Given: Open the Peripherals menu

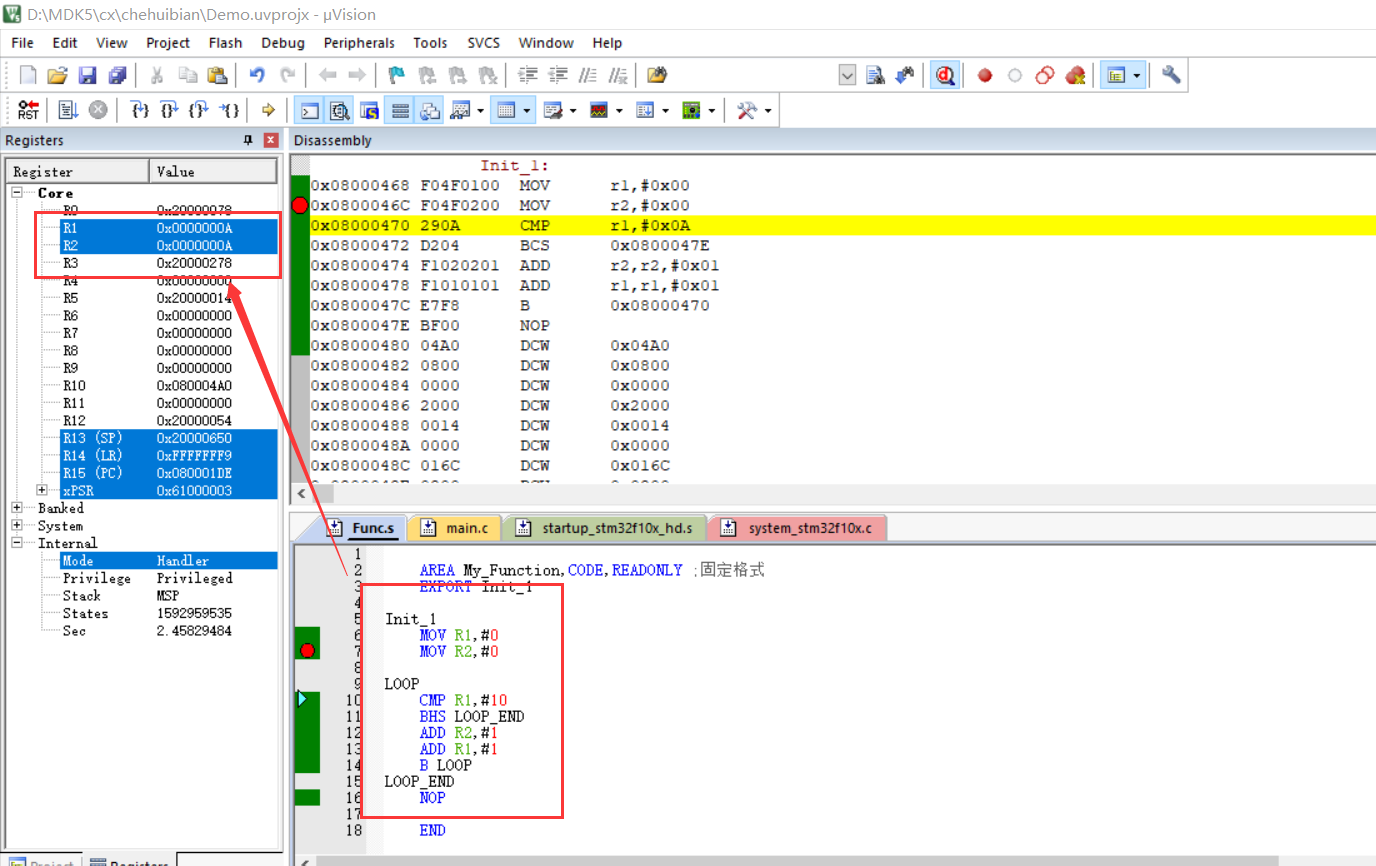Looking at the screenshot, I should pyautogui.click(x=359, y=43).
